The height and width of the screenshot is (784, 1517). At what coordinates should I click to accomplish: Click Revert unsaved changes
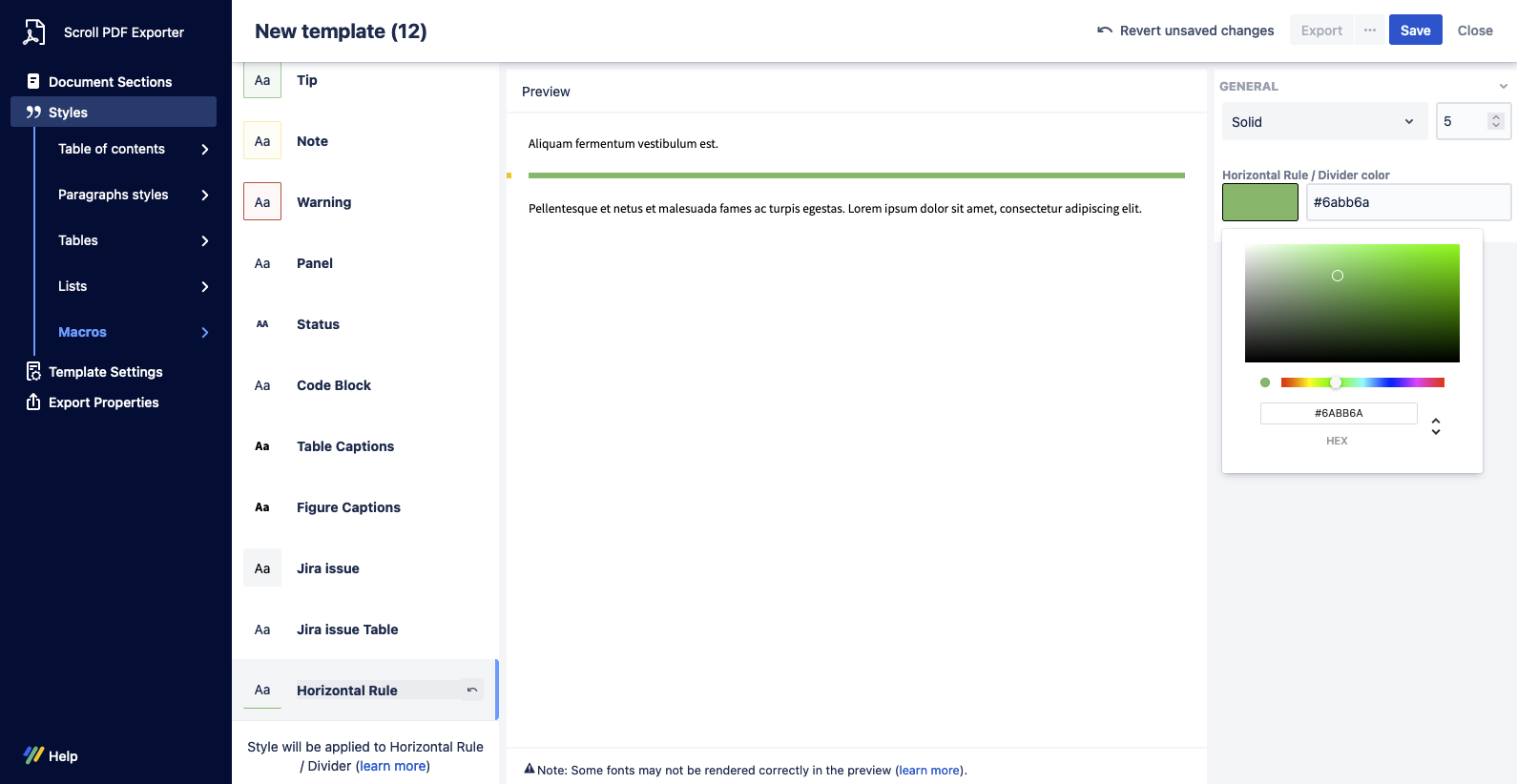(x=1185, y=31)
